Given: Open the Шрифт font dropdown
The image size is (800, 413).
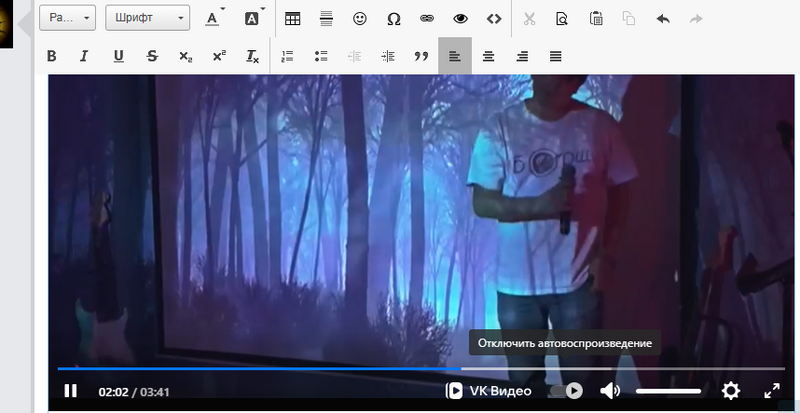Looking at the screenshot, I should click(147, 18).
